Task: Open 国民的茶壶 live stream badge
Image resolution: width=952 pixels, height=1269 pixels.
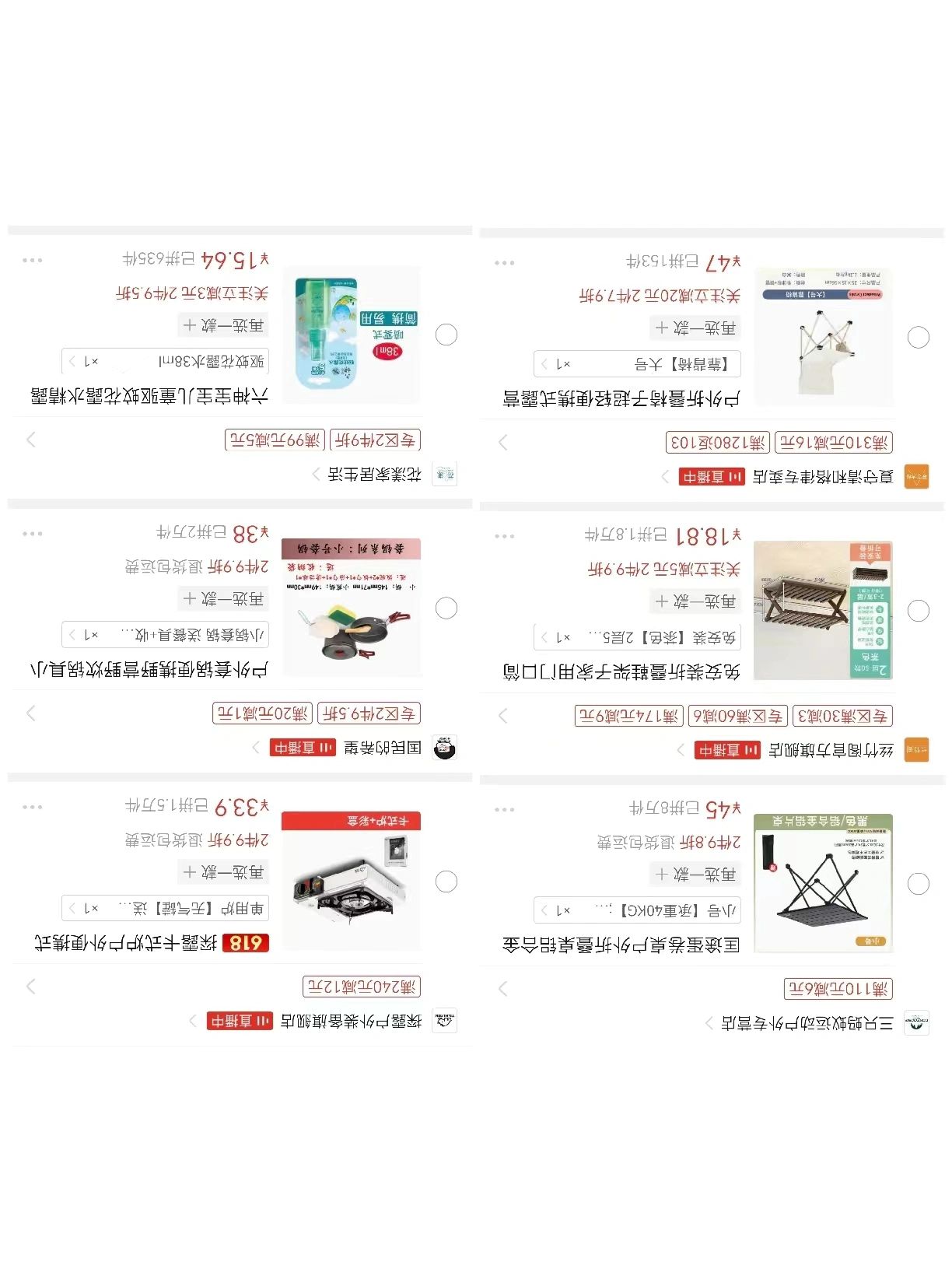Action: [303, 748]
